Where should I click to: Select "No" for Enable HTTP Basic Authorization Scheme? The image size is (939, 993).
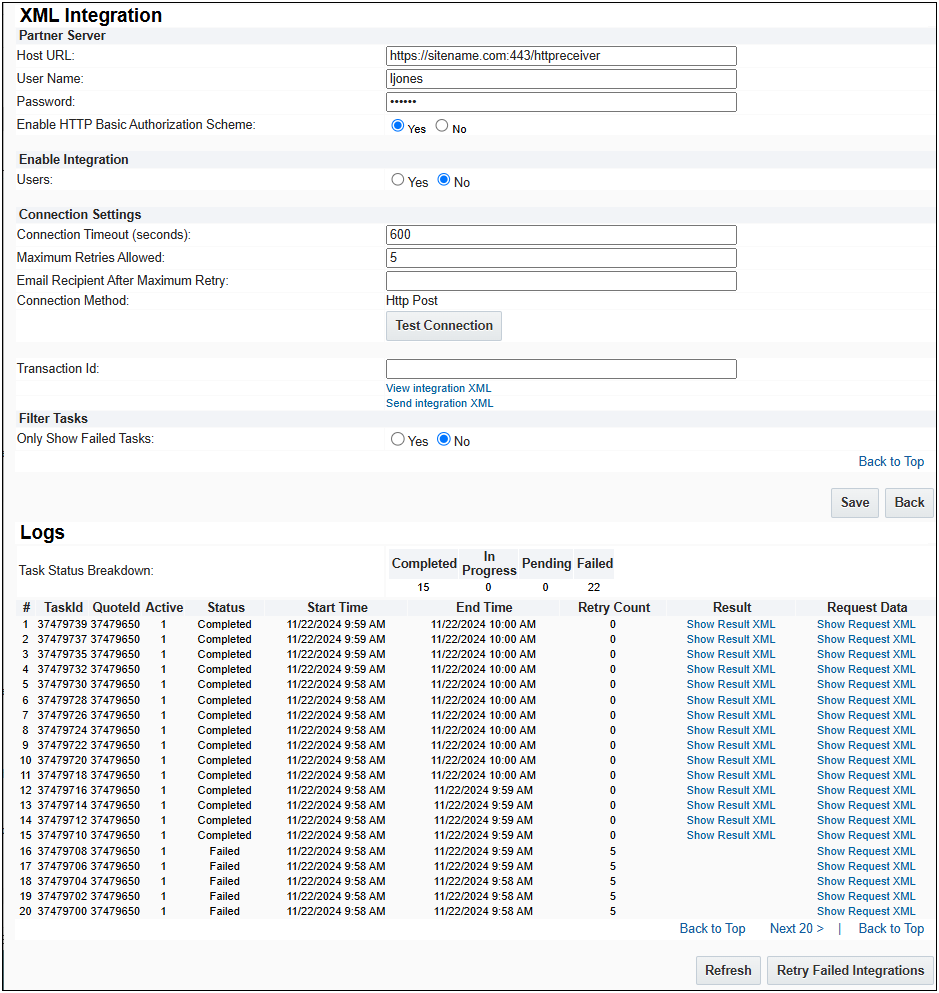[442, 127]
